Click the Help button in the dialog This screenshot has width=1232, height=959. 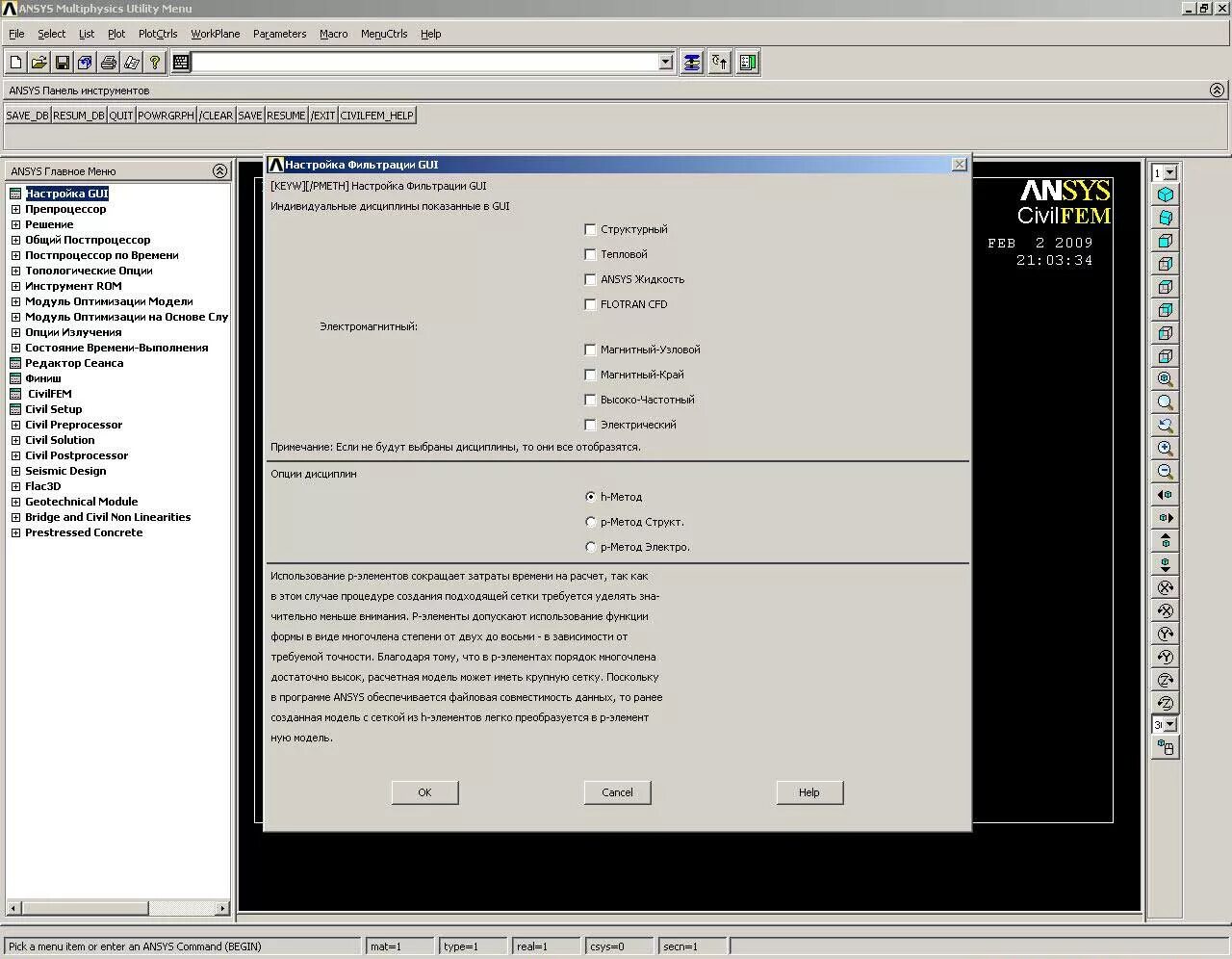(809, 792)
